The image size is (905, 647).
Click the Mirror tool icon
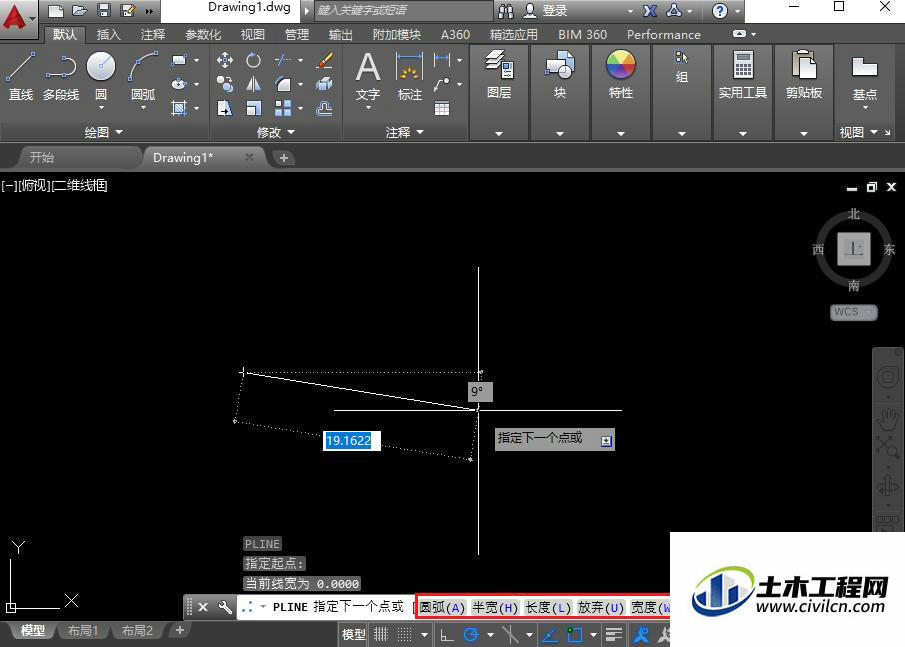click(x=253, y=84)
